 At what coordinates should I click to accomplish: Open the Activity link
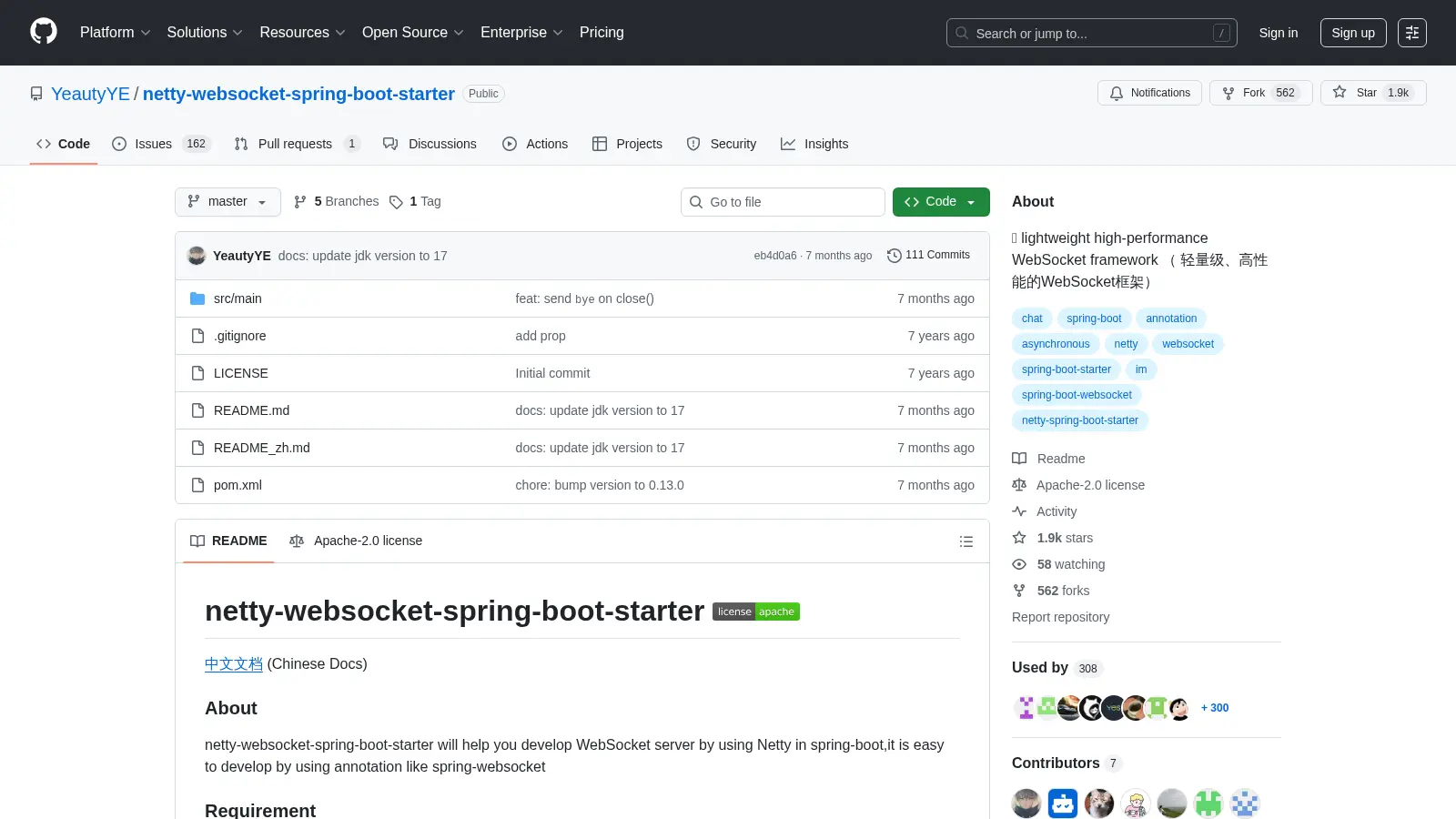tap(1045, 511)
